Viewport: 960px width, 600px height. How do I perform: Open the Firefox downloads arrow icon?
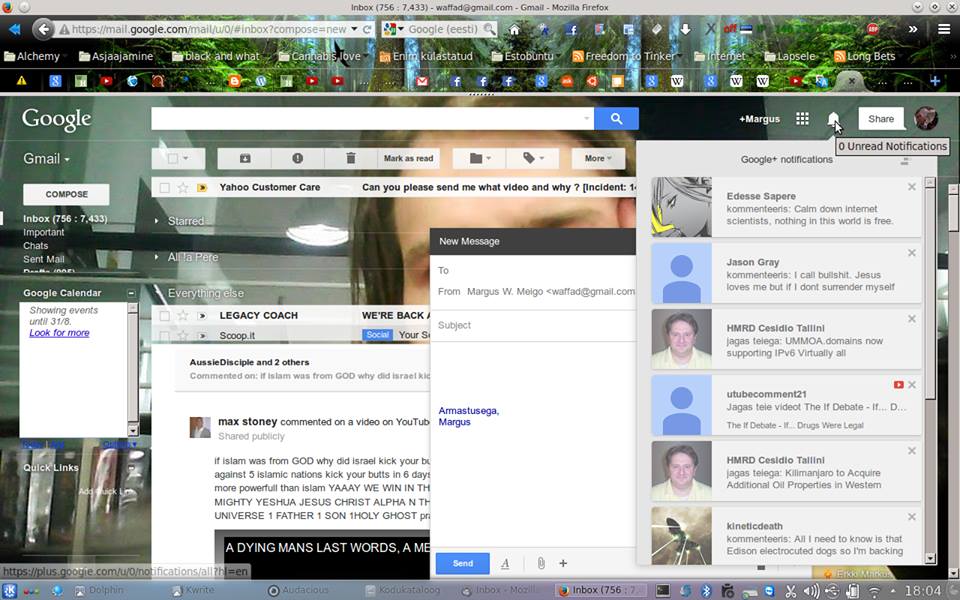pyautogui.click(x=685, y=29)
